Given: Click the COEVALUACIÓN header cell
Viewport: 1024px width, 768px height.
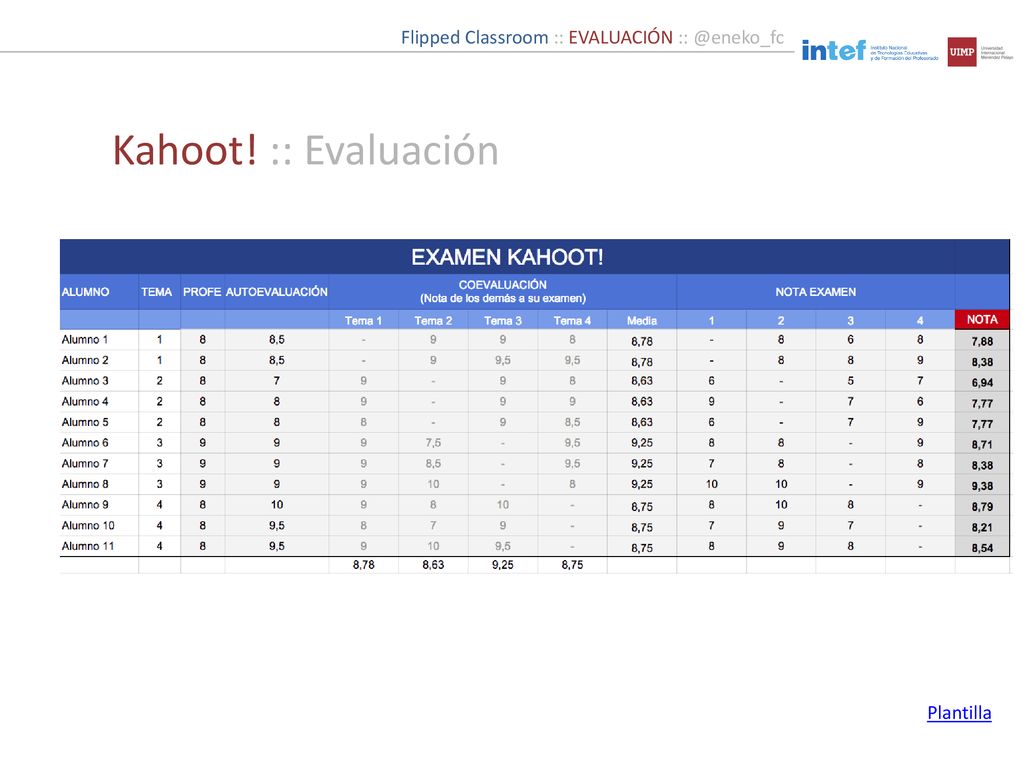Looking at the screenshot, I should [503, 292].
